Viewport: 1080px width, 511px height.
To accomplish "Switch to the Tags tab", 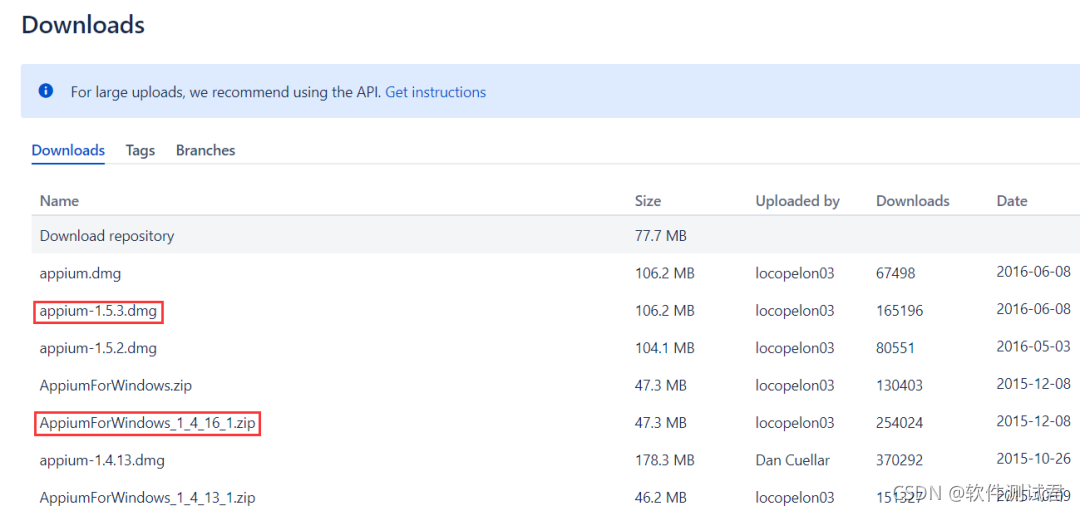I will click(141, 150).
